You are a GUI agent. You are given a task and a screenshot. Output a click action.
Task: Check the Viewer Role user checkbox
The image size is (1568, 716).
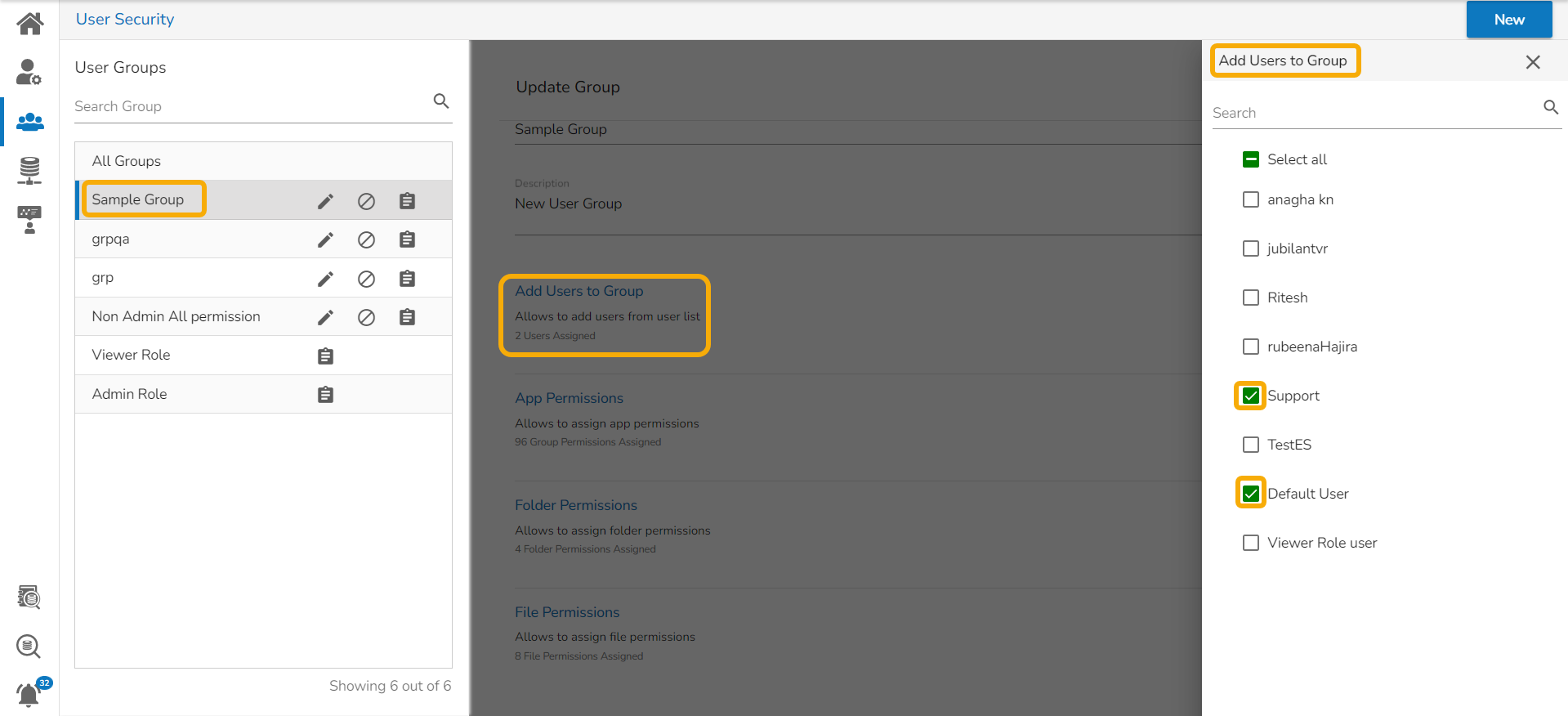point(1250,543)
